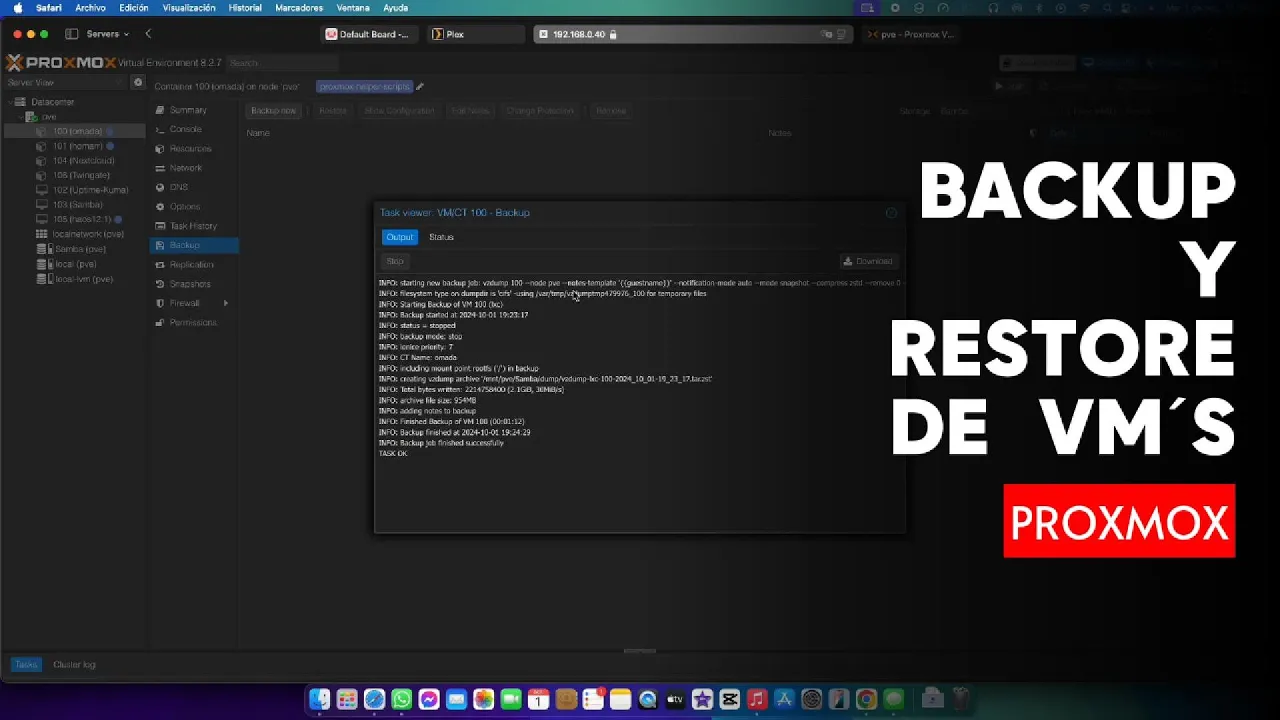The image size is (1280, 720).
Task: Switch to the Output tab in Task viewer
Action: [x=399, y=237]
